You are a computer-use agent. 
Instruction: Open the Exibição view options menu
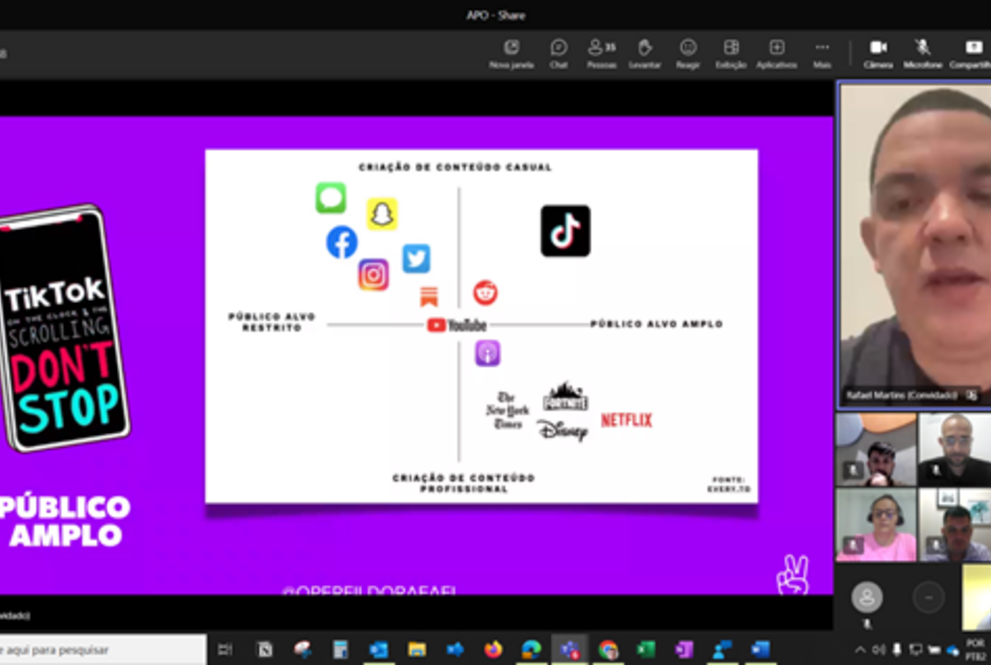(x=731, y=52)
